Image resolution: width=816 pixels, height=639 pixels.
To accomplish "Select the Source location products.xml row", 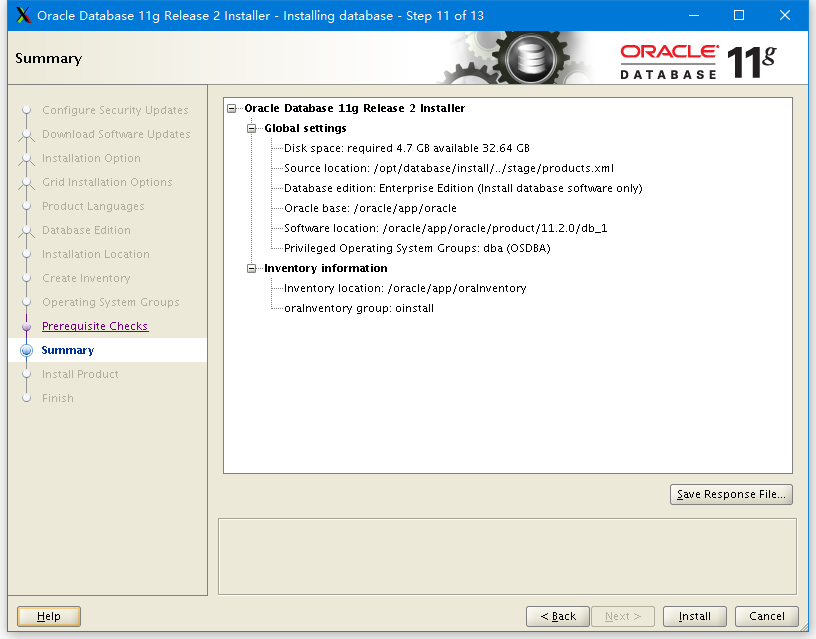I will click(449, 168).
